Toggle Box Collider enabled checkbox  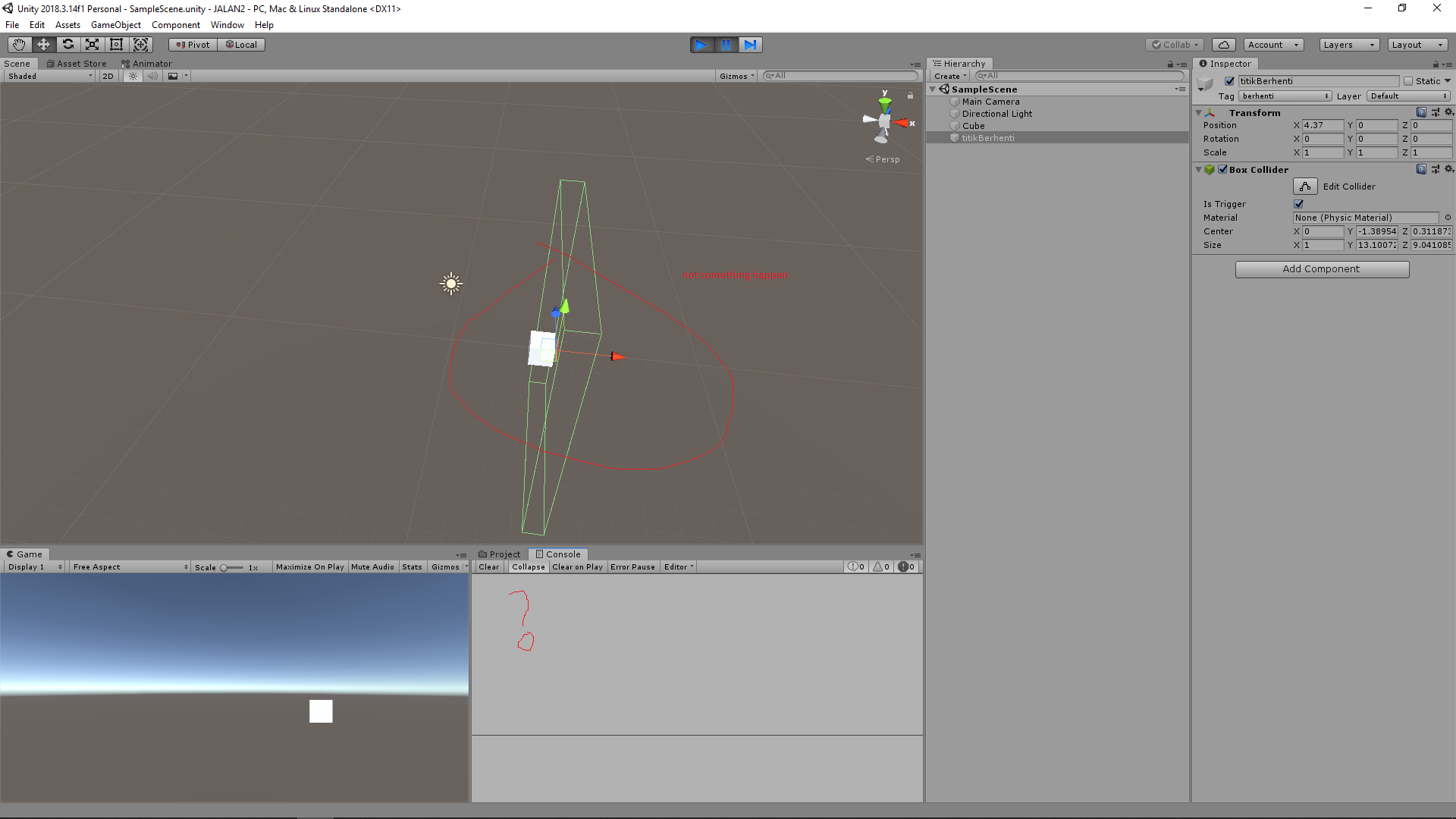tap(1223, 169)
